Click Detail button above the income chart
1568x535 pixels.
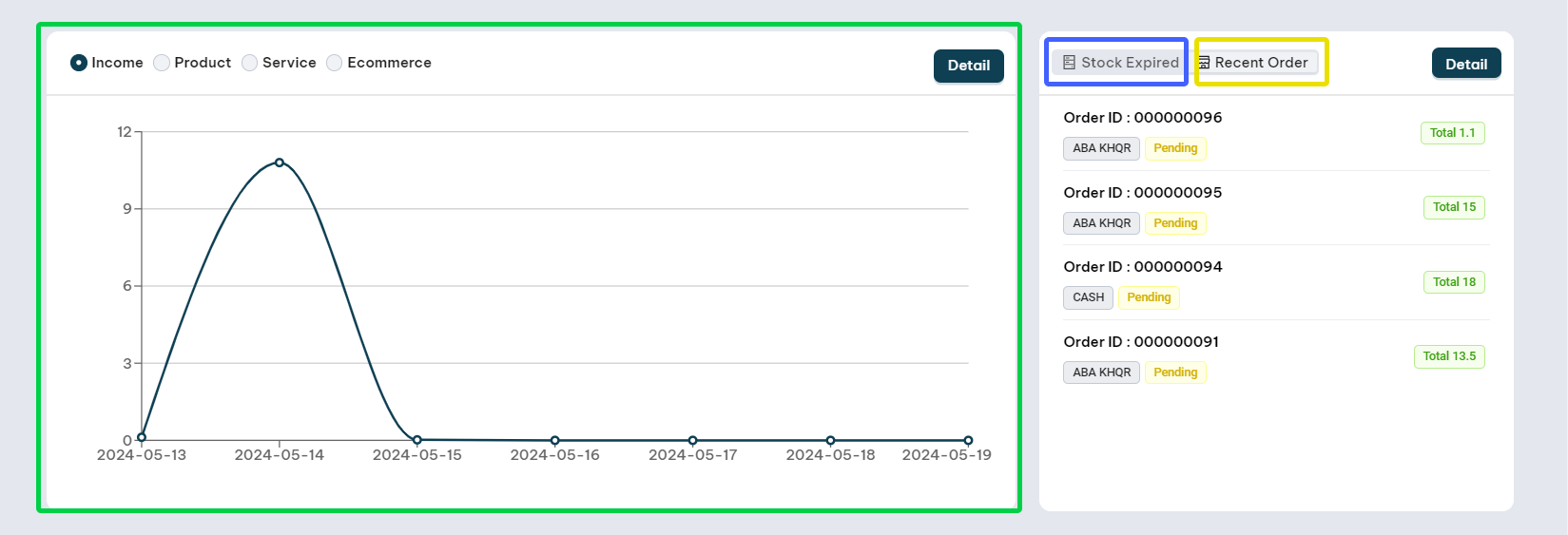[x=968, y=66]
